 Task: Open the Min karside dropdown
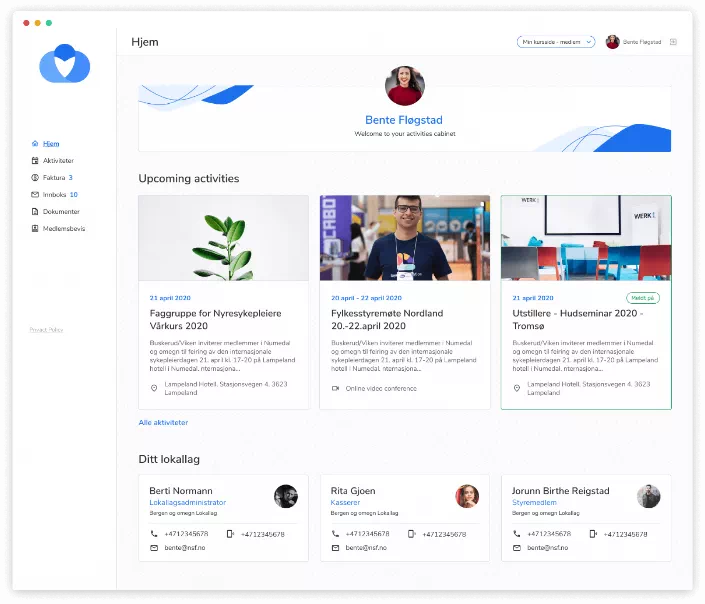556,42
